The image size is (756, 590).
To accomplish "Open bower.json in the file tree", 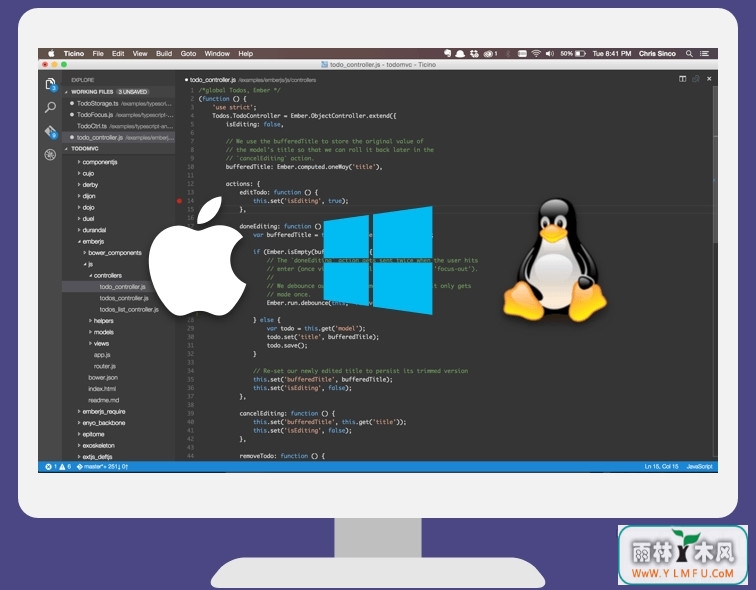I will [103, 377].
